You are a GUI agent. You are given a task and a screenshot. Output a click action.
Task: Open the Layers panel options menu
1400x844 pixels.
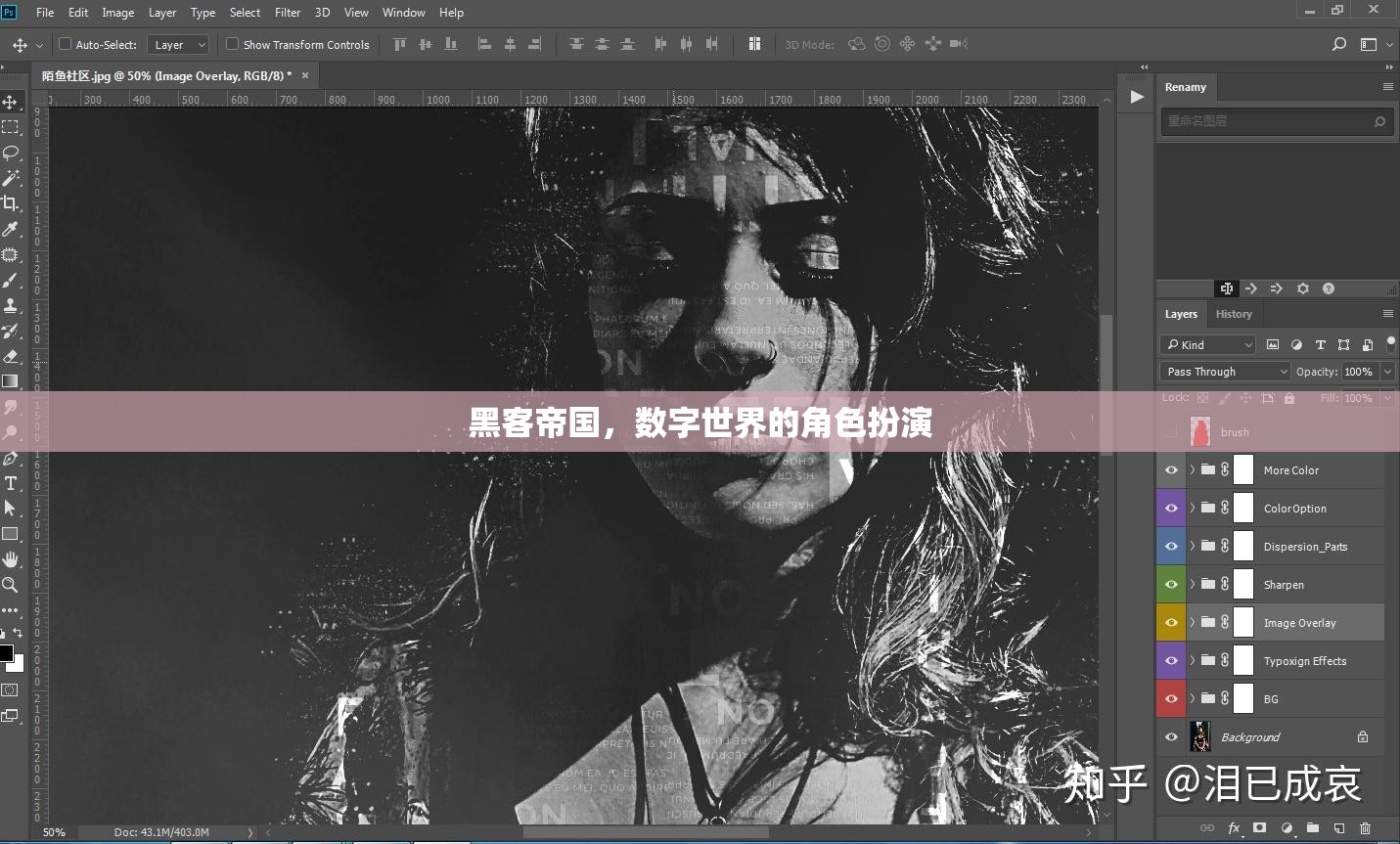1387,314
